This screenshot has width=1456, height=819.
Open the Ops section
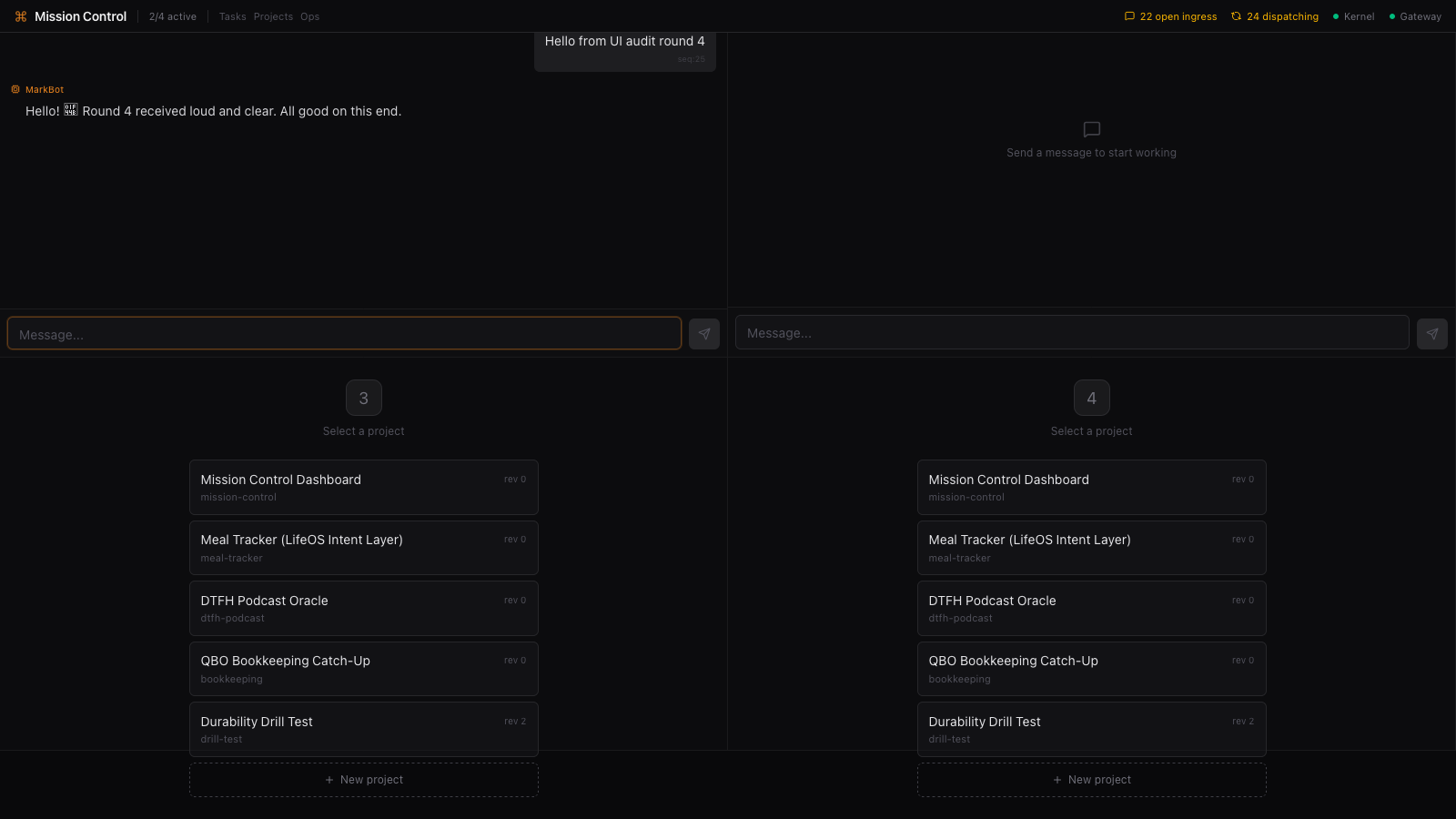click(309, 16)
